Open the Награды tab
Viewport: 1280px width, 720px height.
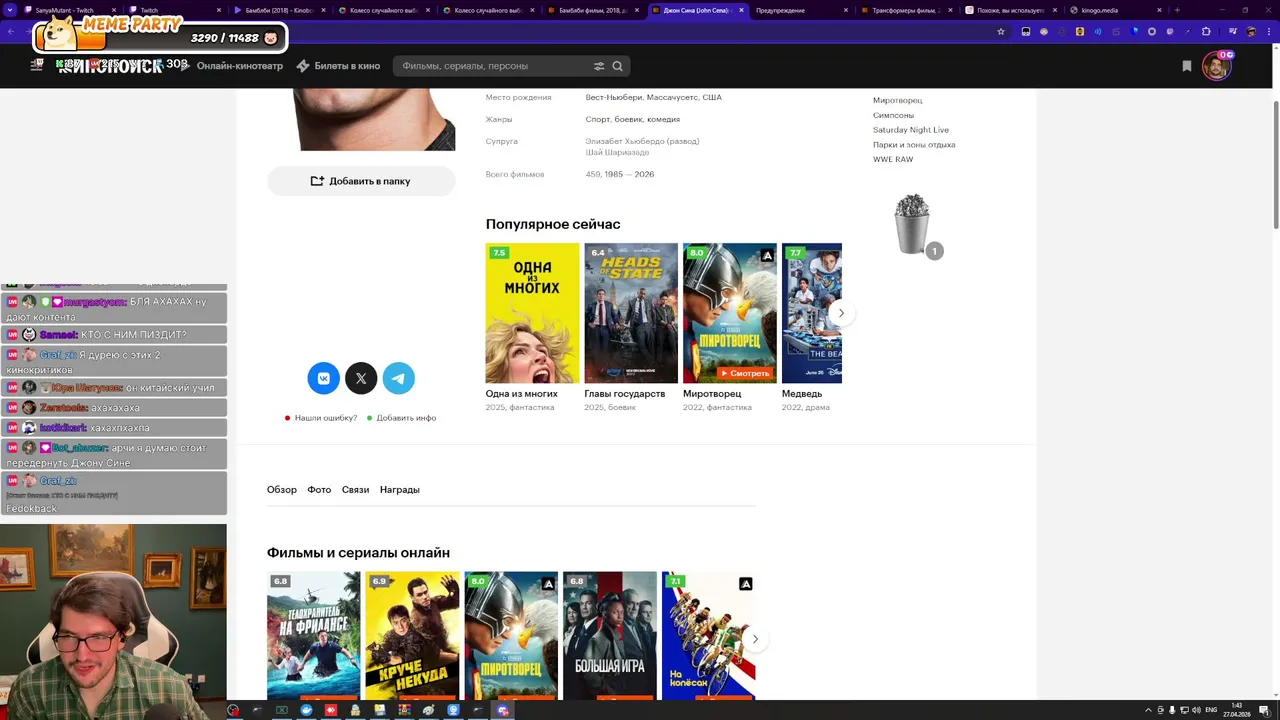(400, 489)
